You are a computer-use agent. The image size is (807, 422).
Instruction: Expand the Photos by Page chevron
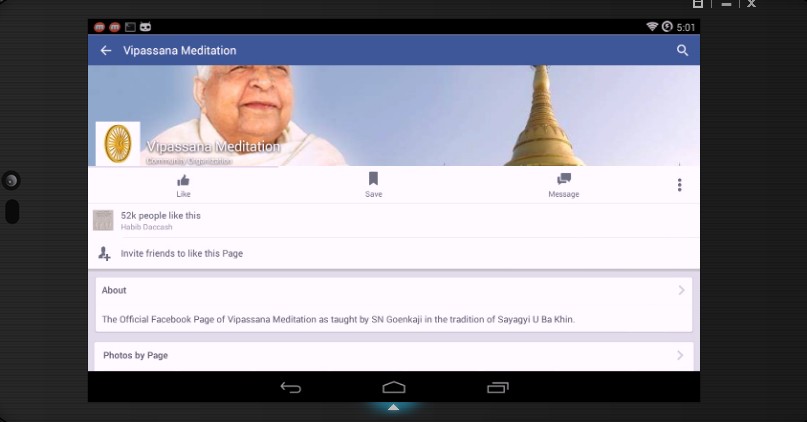680,355
